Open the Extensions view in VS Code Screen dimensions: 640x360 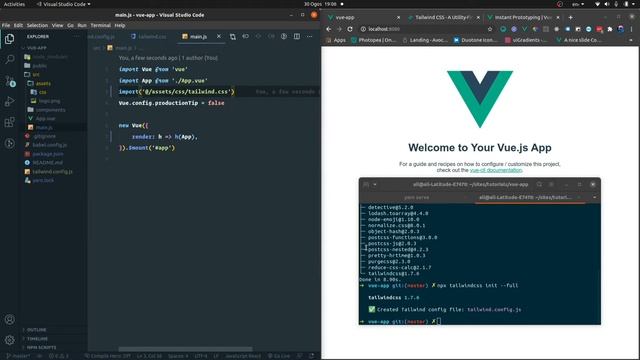click(9, 122)
